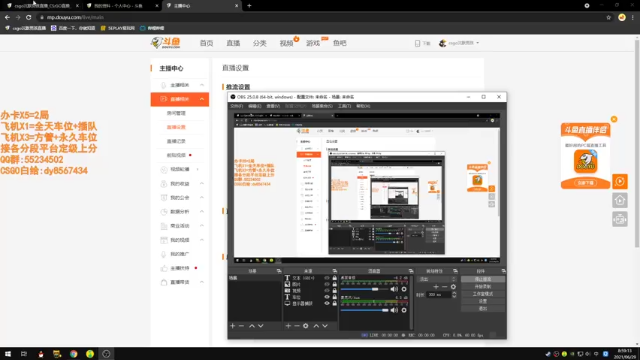Toggle visibility of the 车位 text source
The image size is (640, 360).
click(327, 297)
